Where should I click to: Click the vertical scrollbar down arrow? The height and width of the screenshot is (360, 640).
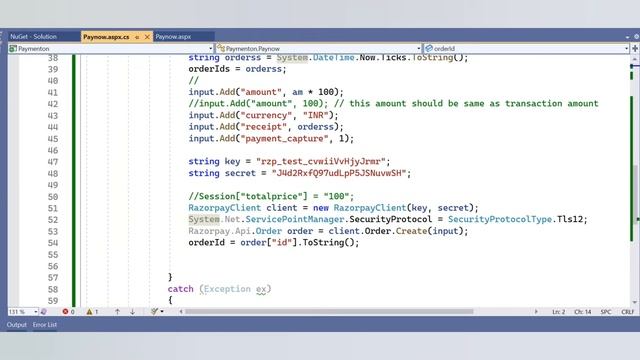tap(635, 302)
